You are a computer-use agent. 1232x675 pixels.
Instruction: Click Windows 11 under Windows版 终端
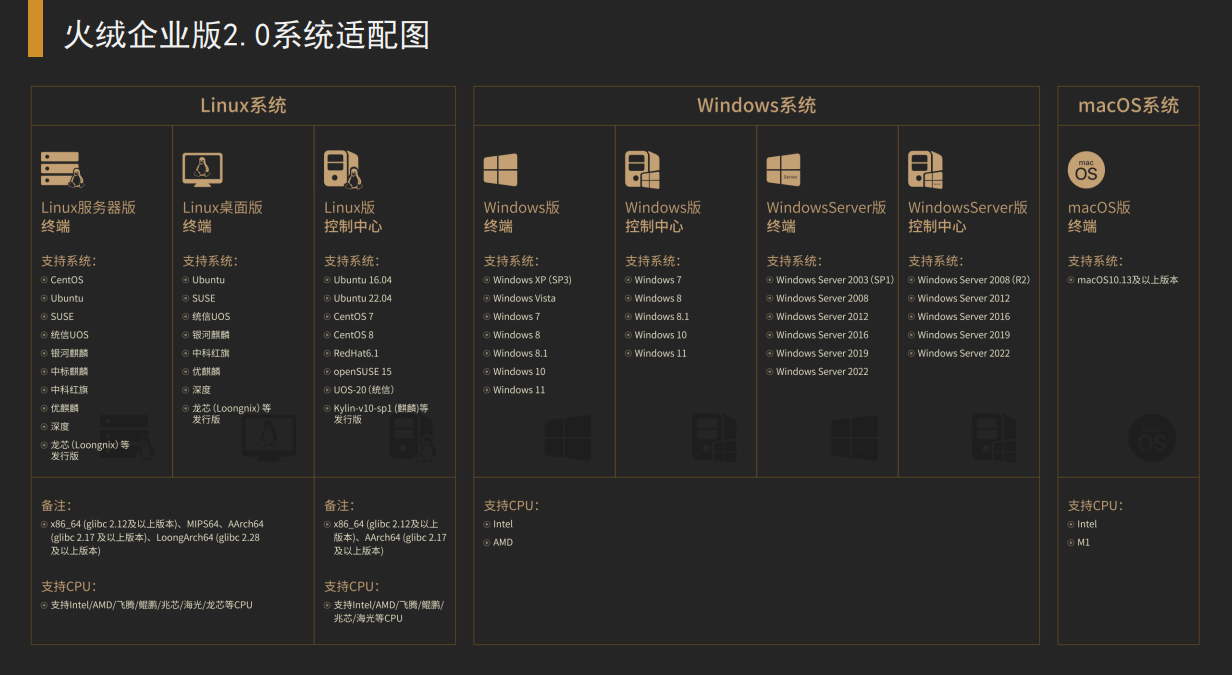[519, 390]
